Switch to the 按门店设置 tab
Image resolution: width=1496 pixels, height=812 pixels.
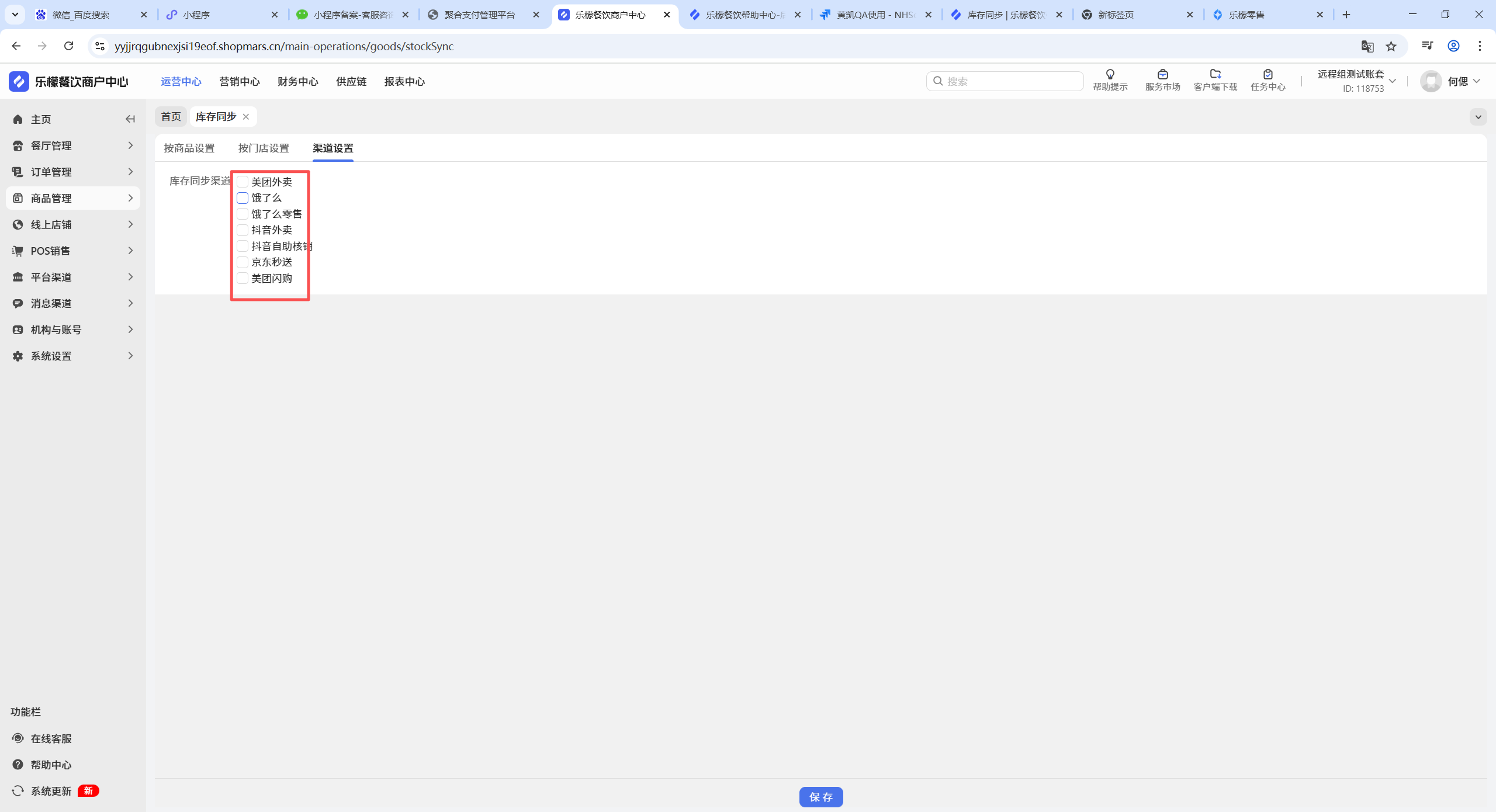pos(264,148)
